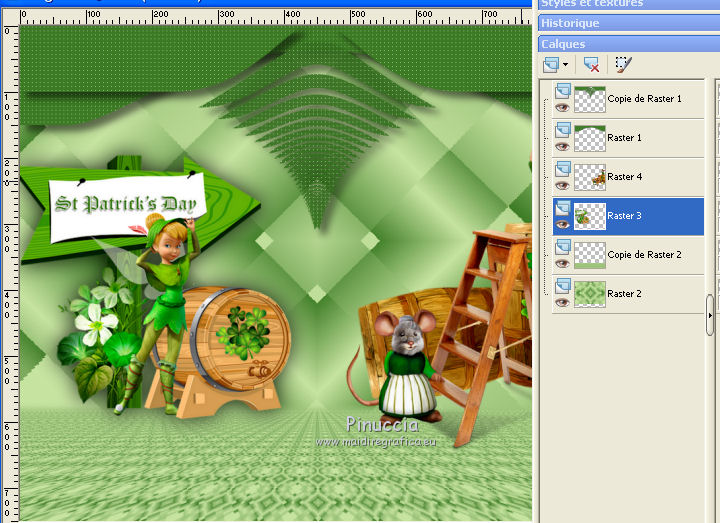Click layer type icon of Copie de Raster 1
Image resolution: width=720 pixels, height=523 pixels.
pyautogui.click(x=563, y=91)
